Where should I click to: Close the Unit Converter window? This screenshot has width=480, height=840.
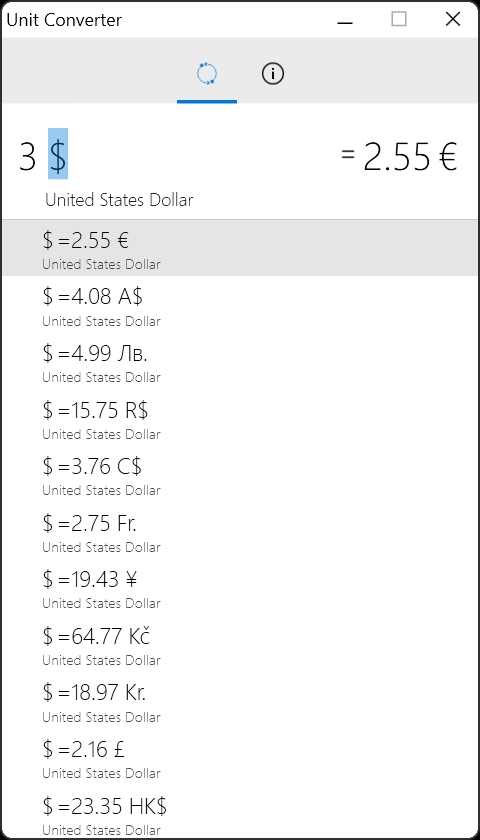pyautogui.click(x=453, y=20)
